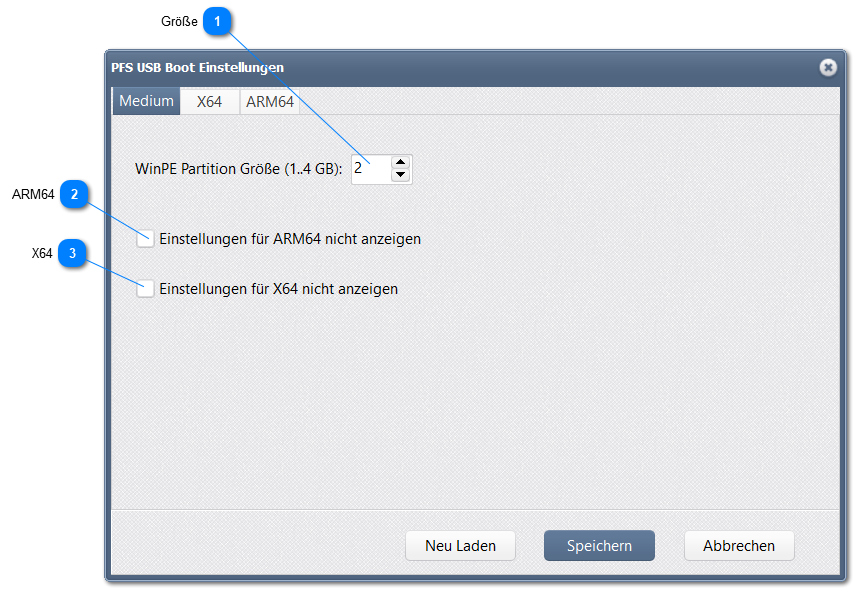Viewport: 856px width, 591px height.
Task: Decrease WinPE partition size with down arrow
Action: (400, 176)
